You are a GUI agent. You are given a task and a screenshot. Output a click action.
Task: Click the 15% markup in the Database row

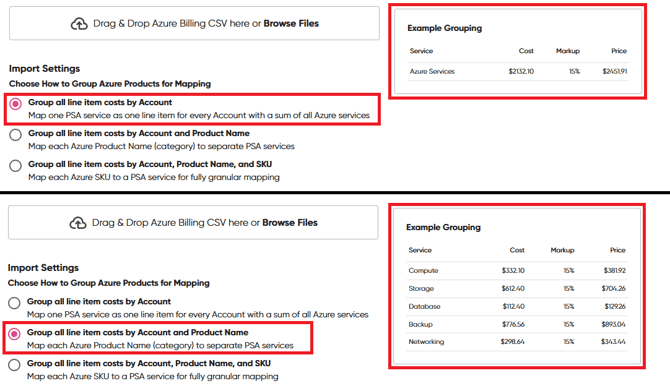(569, 306)
